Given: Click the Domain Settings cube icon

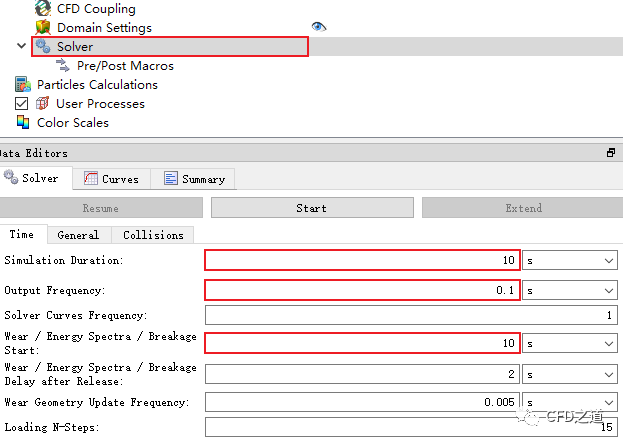Looking at the screenshot, I should (43, 28).
